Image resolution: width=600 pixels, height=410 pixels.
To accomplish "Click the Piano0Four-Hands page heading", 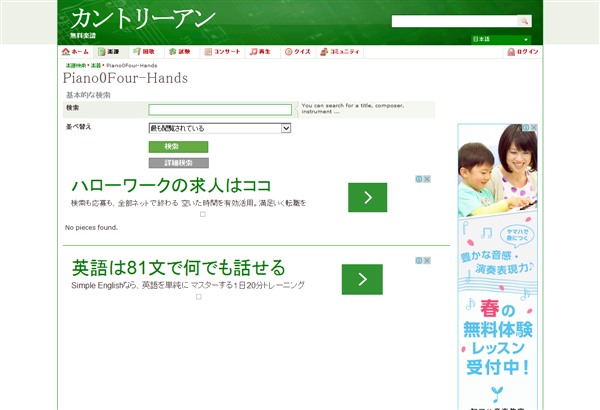I will pos(125,78).
